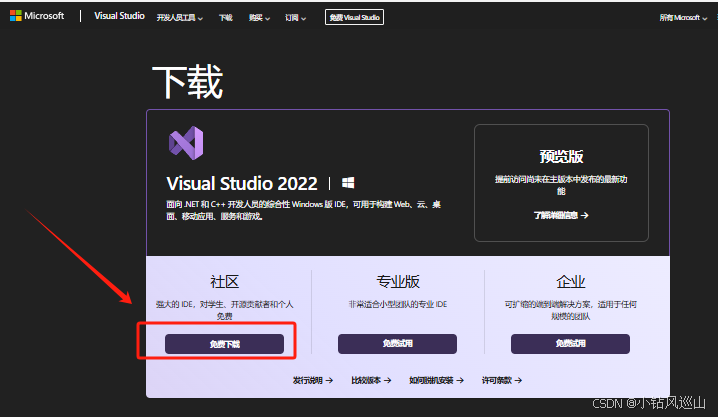The width and height of the screenshot is (718, 417).
Task: Click the 社区 edition heading
Action: 224,282
